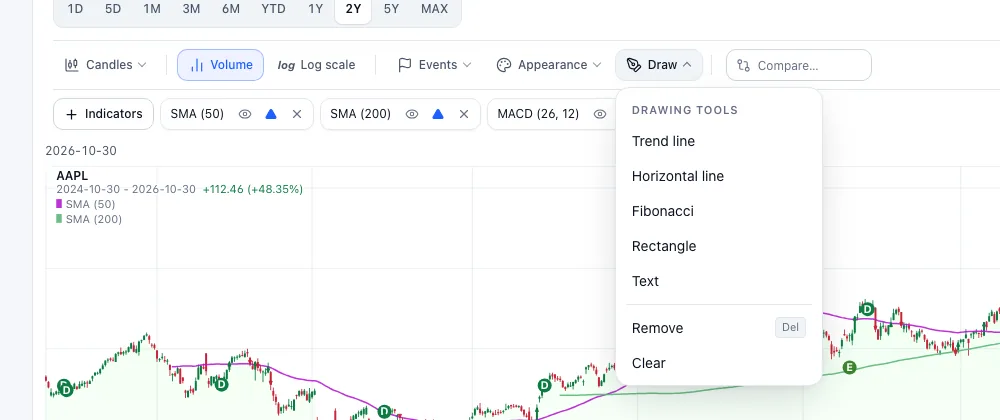Click the Compare input field
This screenshot has width=1000, height=420.
798,65
